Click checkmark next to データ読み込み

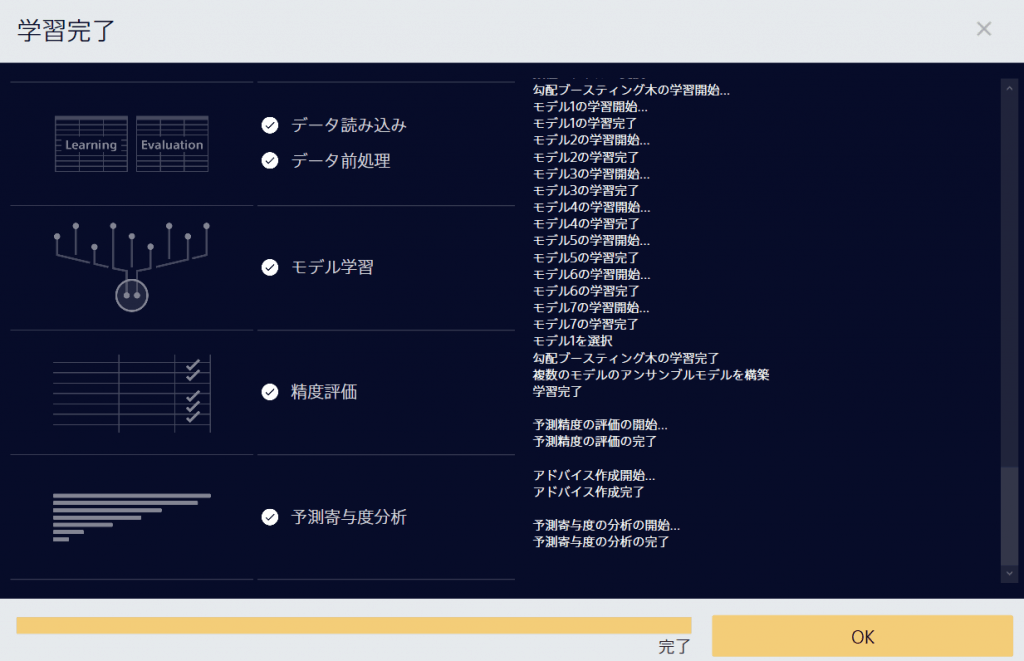269,125
